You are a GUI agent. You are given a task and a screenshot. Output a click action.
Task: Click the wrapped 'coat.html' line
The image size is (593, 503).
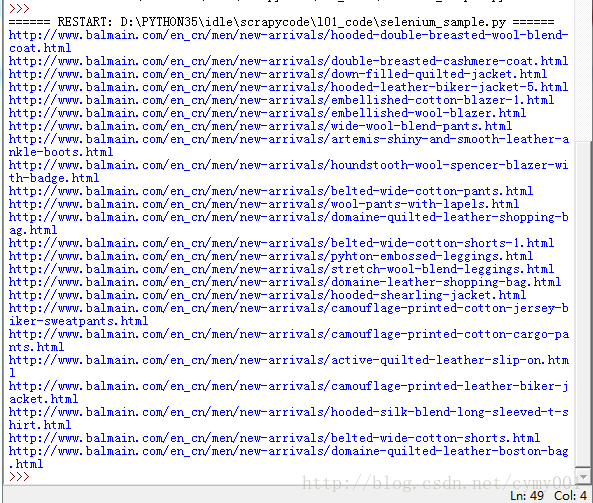point(40,48)
